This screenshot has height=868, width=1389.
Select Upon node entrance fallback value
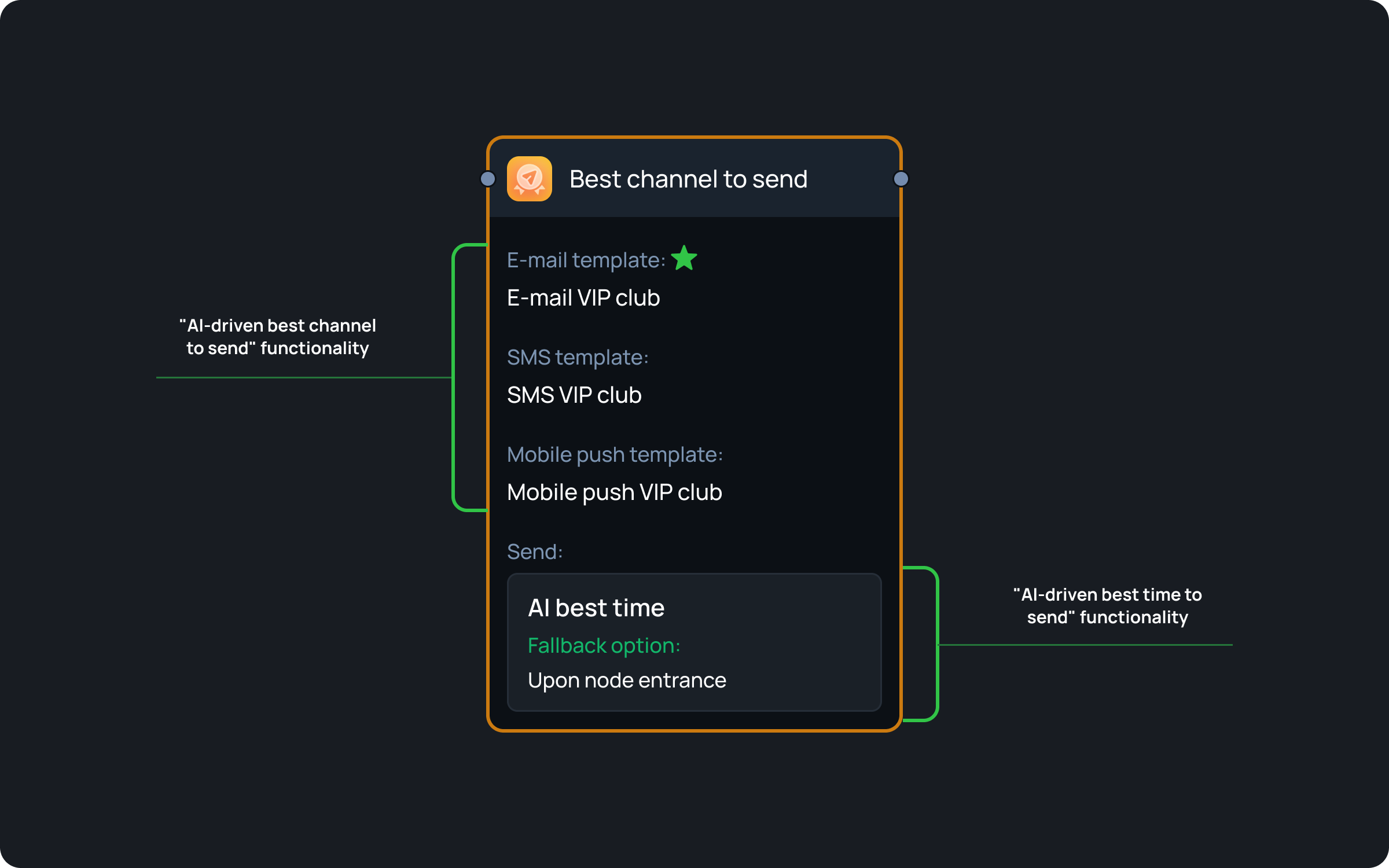tap(627, 681)
